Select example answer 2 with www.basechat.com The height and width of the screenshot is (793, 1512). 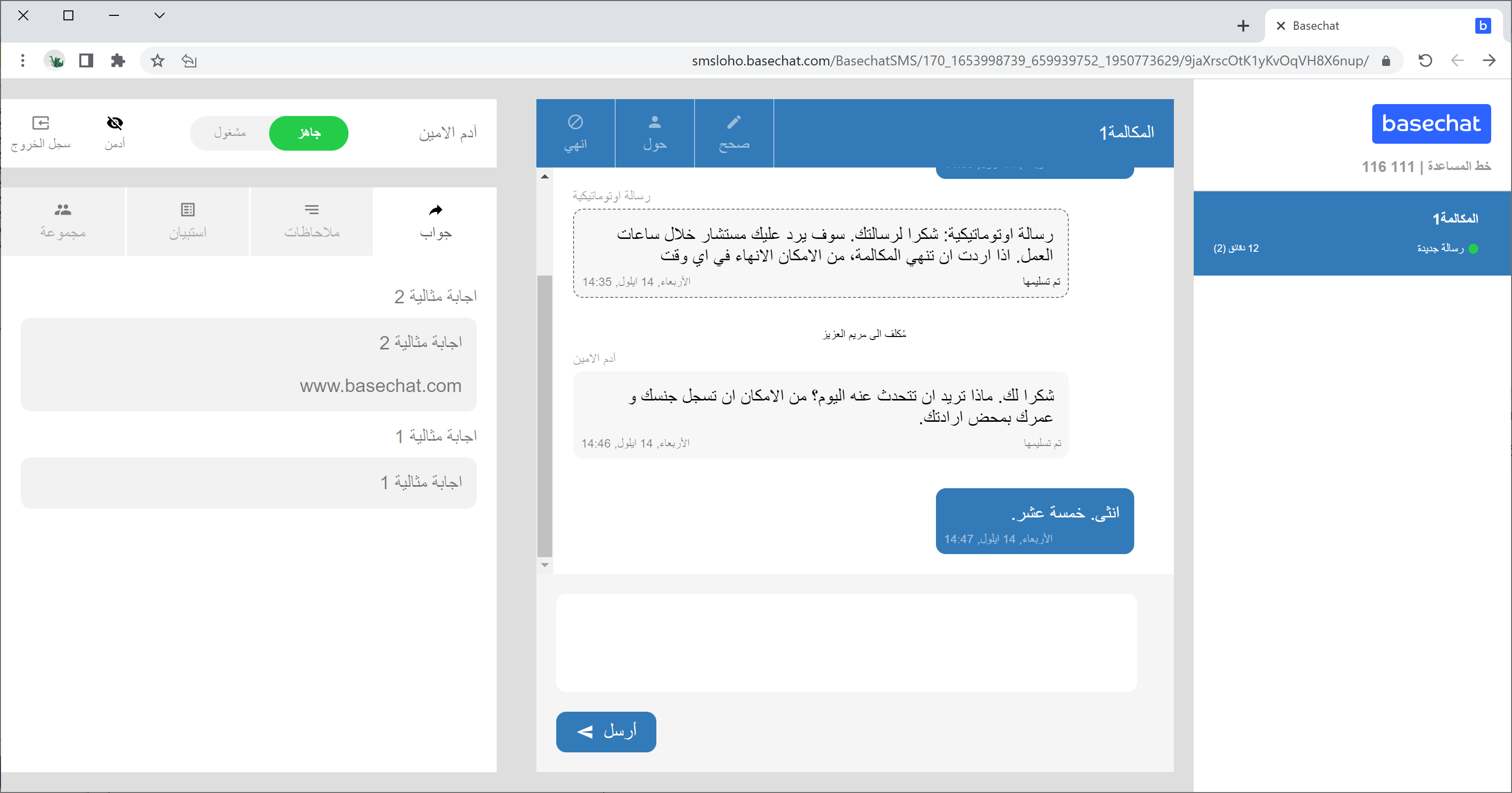pos(248,364)
